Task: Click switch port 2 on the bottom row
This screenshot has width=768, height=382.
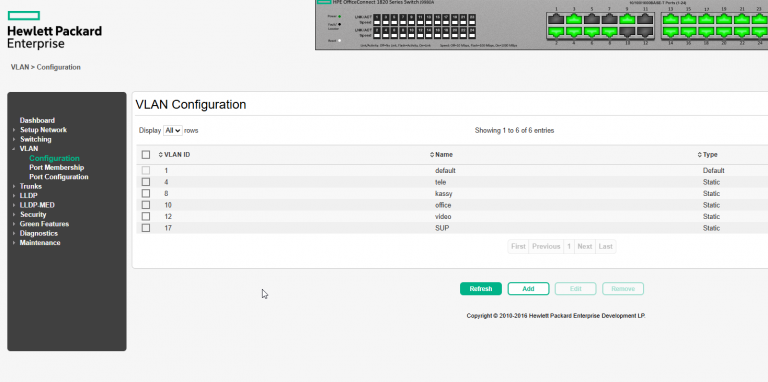Action: (556, 32)
